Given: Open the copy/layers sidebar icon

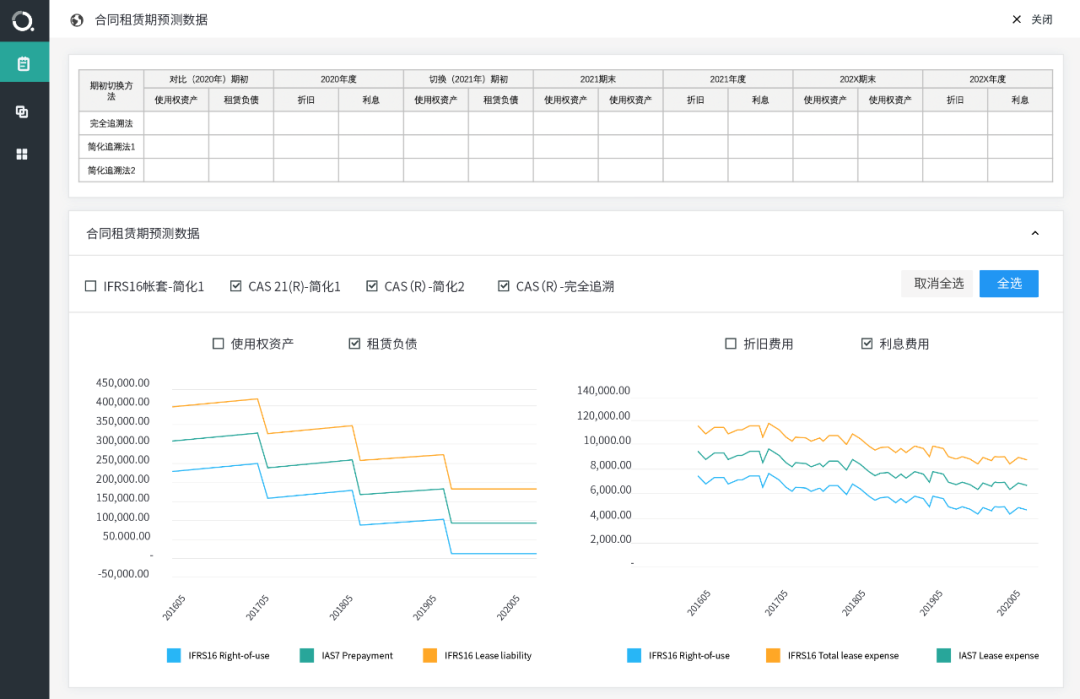Looking at the screenshot, I should tap(22, 112).
